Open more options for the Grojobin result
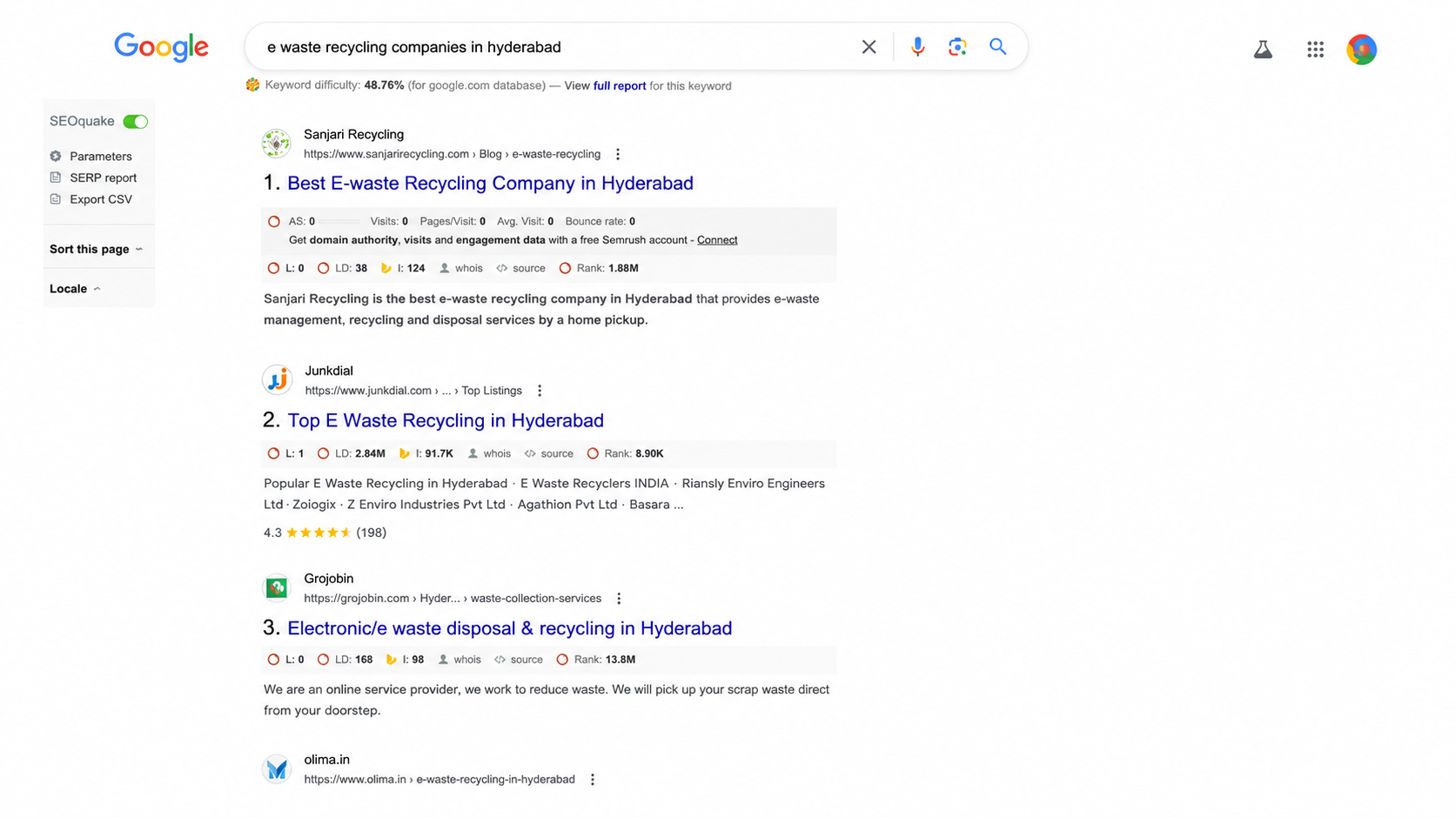This screenshot has height=818, width=1456. click(x=619, y=599)
